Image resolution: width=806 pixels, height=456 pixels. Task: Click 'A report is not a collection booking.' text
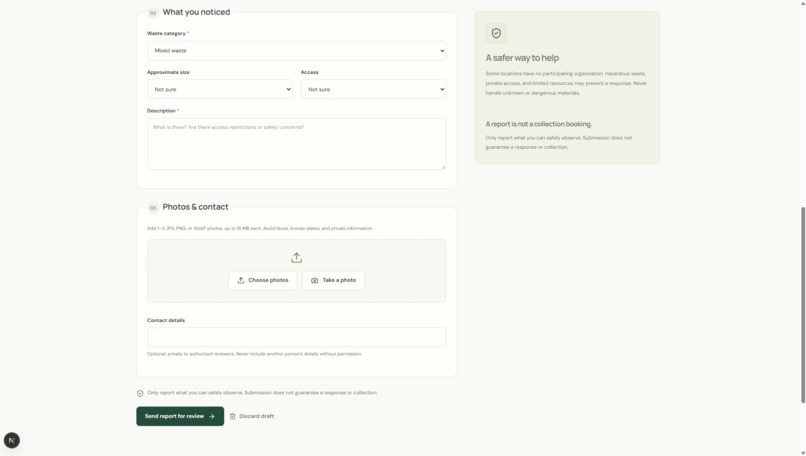tap(539, 124)
